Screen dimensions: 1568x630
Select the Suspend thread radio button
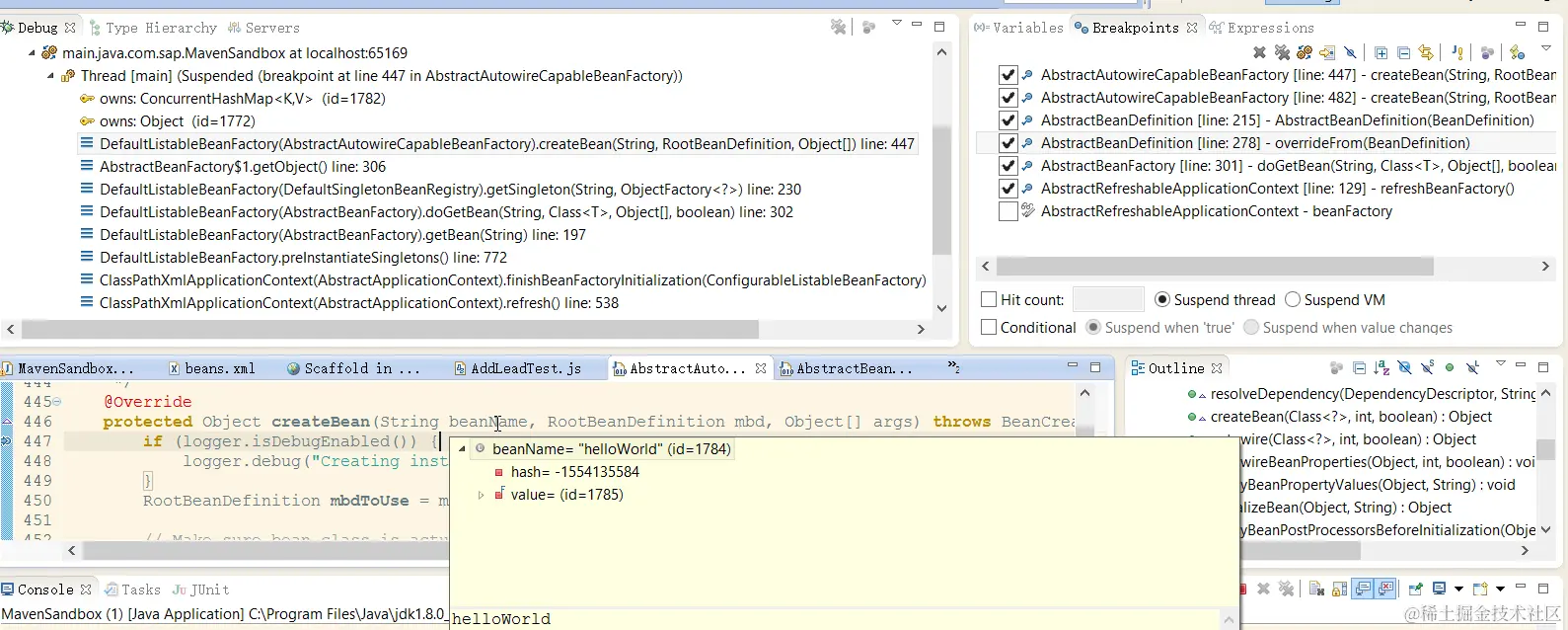[x=1162, y=299]
